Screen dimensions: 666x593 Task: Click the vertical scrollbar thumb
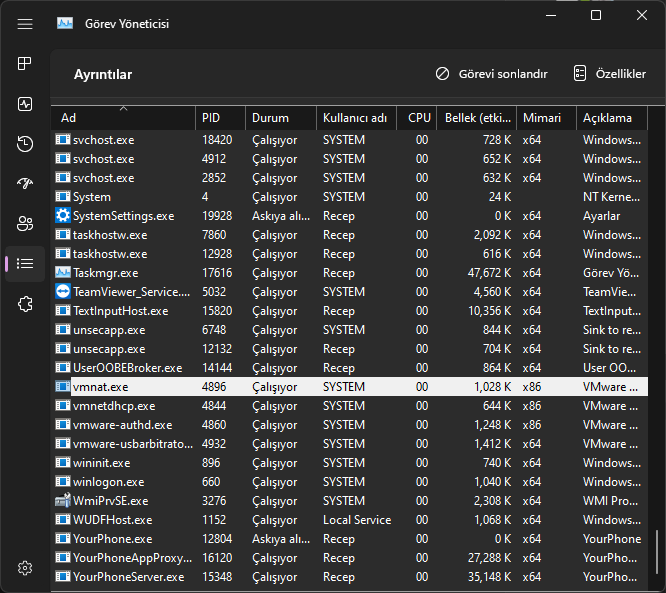657,552
